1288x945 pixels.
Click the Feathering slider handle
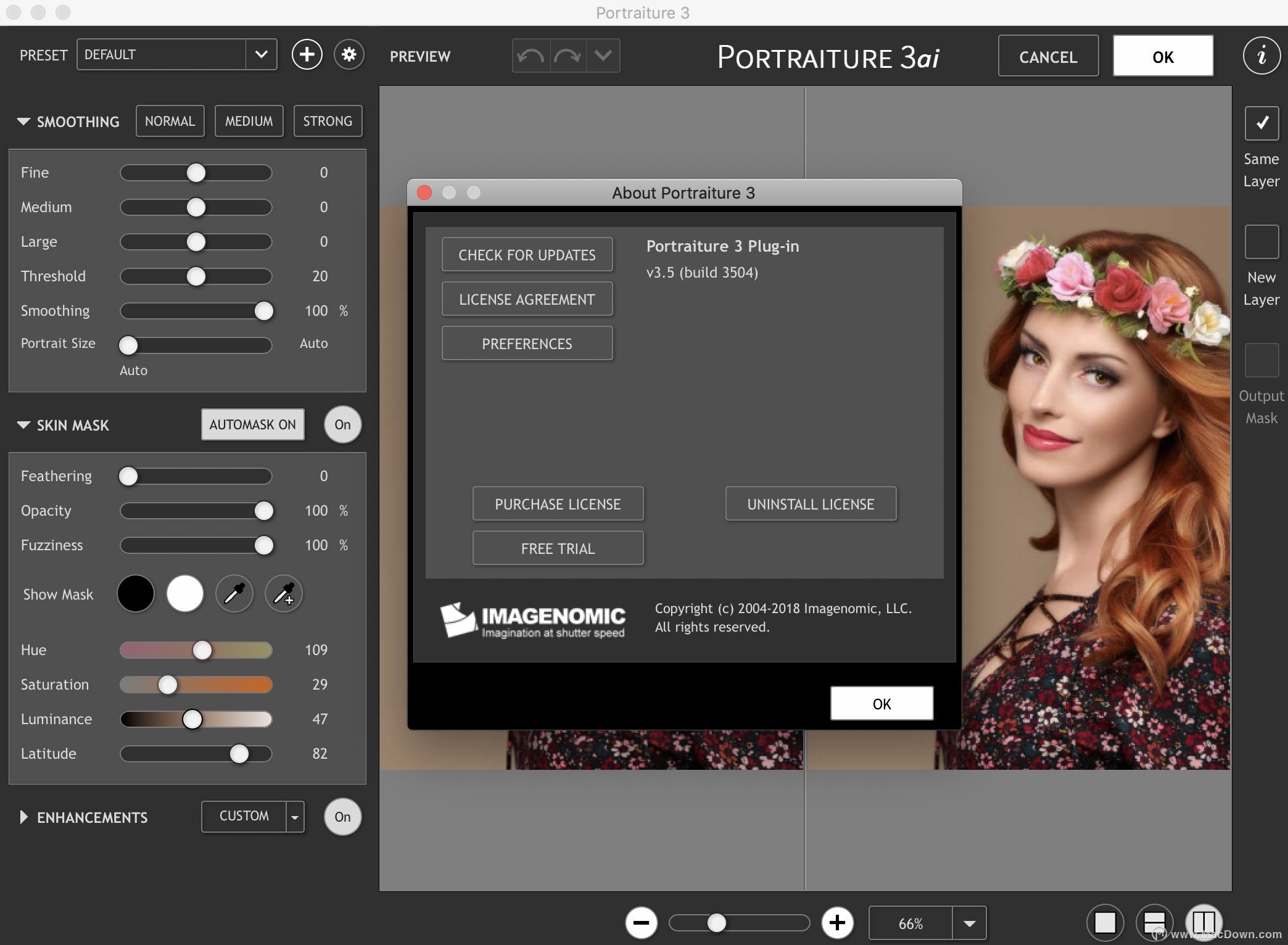(x=128, y=476)
